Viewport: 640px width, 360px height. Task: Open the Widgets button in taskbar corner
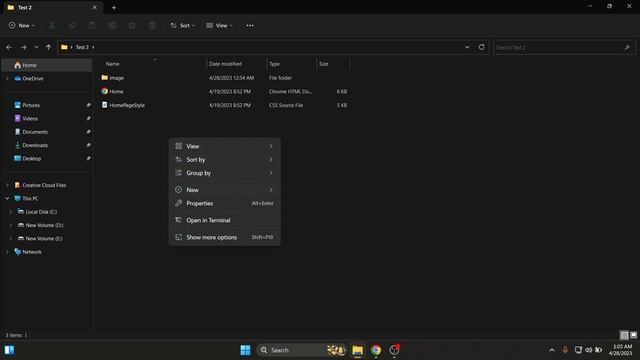pos(9,350)
